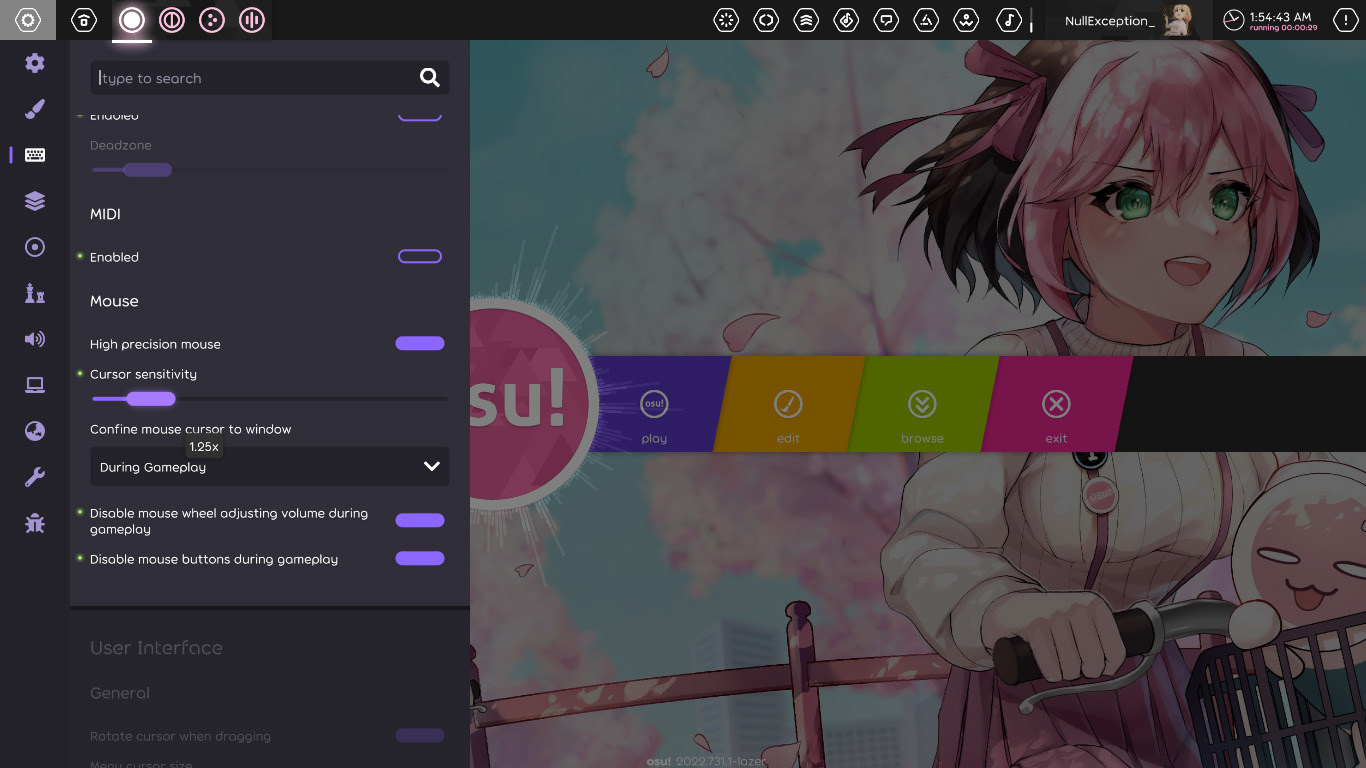Click the edit button in main menu
This screenshot has height=768, width=1366.
point(788,404)
